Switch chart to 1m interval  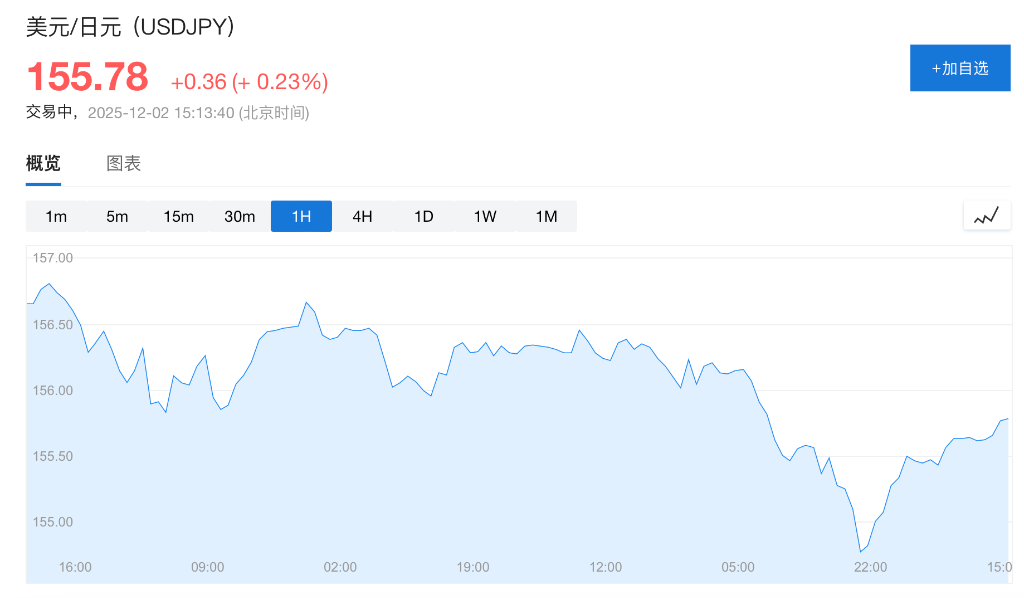[56, 215]
